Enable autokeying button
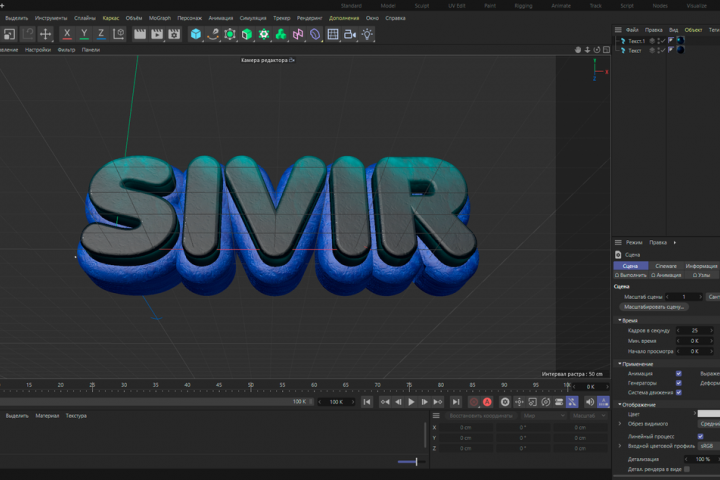 pos(487,402)
